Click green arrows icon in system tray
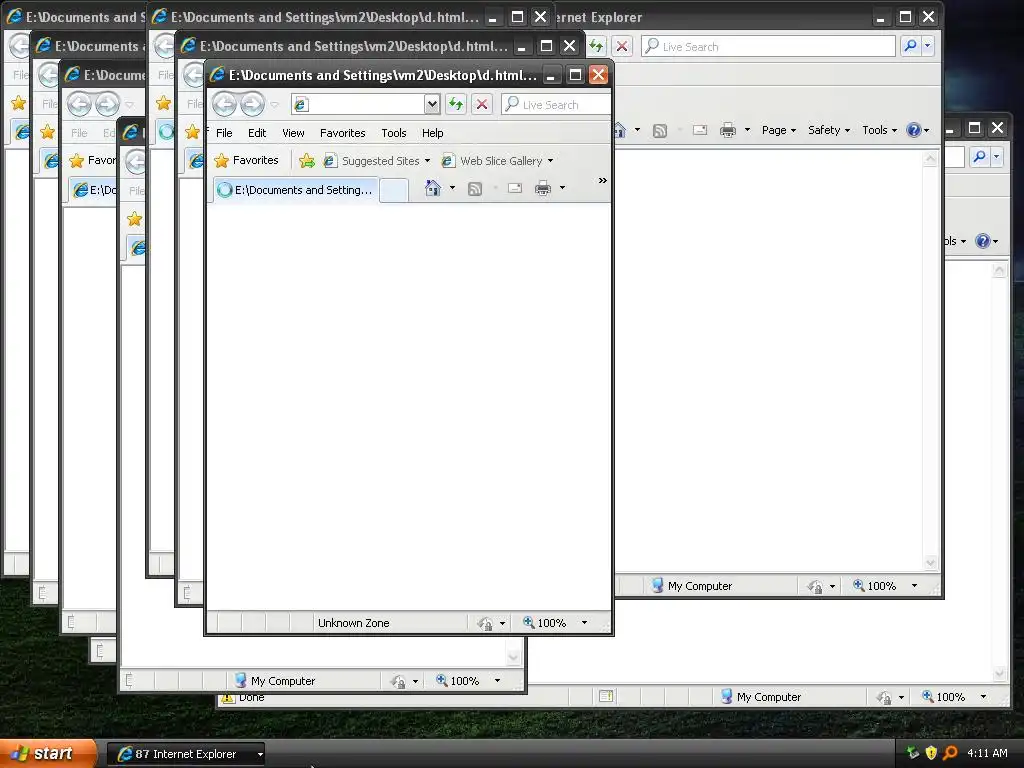 click(912, 752)
